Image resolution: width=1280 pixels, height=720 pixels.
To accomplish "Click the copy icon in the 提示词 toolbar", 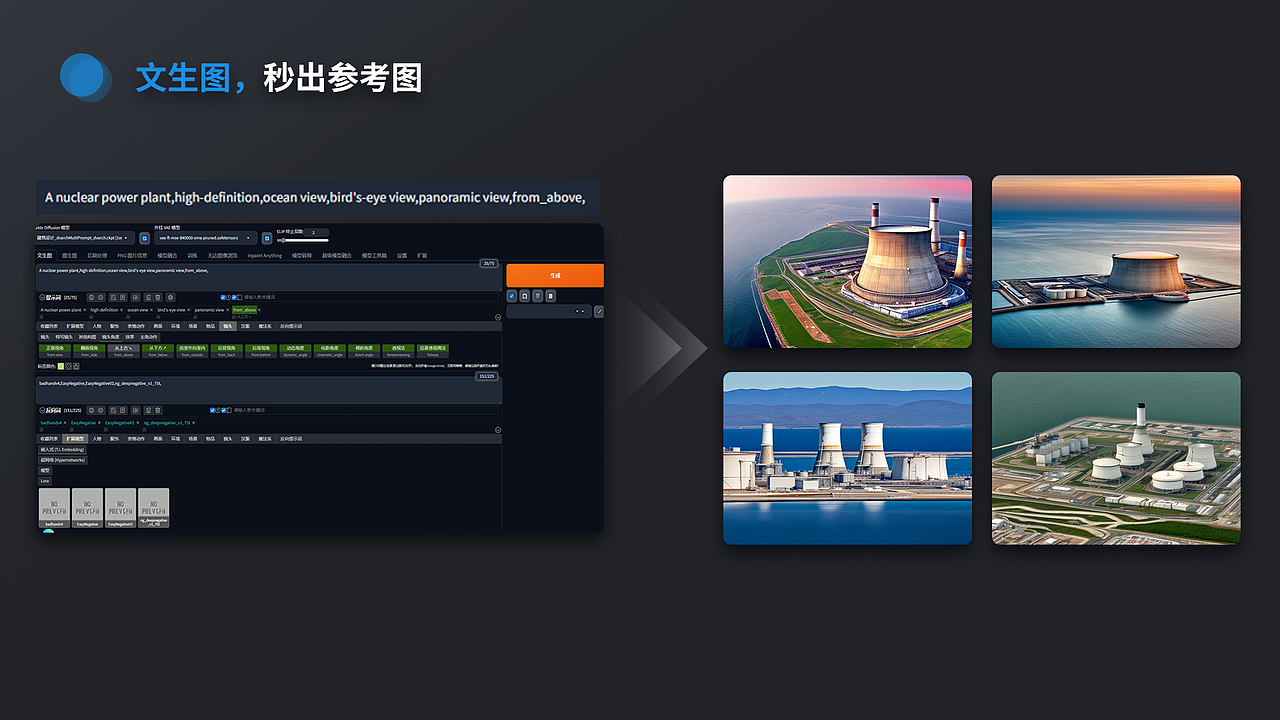I will point(114,297).
